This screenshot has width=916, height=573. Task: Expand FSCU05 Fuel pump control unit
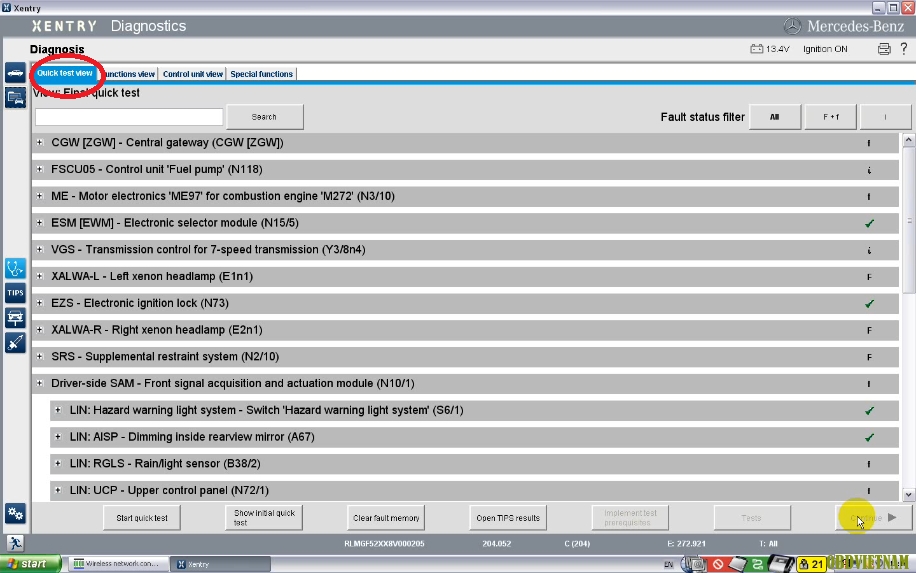(x=39, y=169)
